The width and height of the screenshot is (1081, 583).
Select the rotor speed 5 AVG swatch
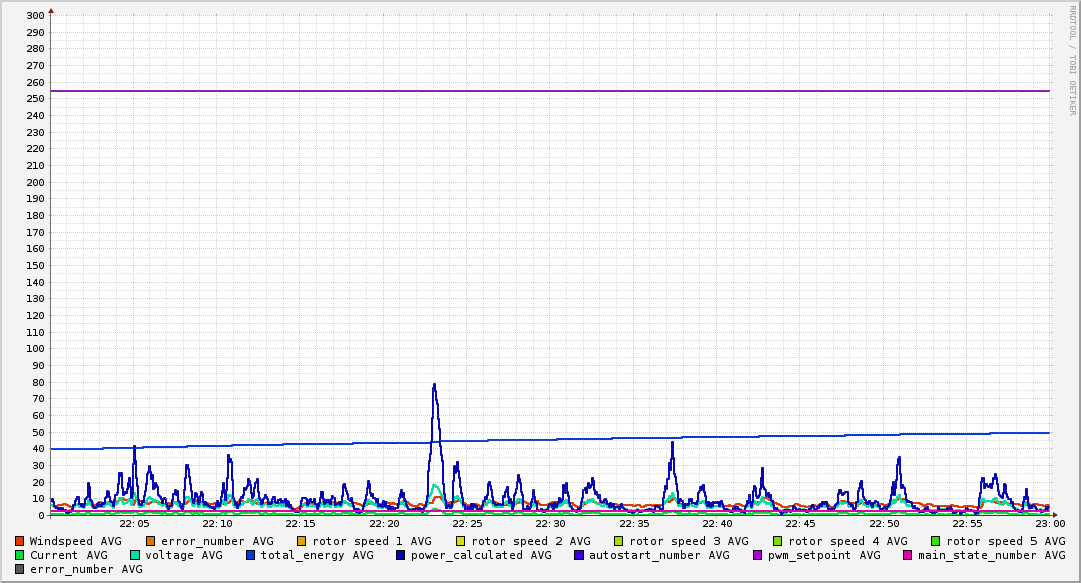point(936,541)
